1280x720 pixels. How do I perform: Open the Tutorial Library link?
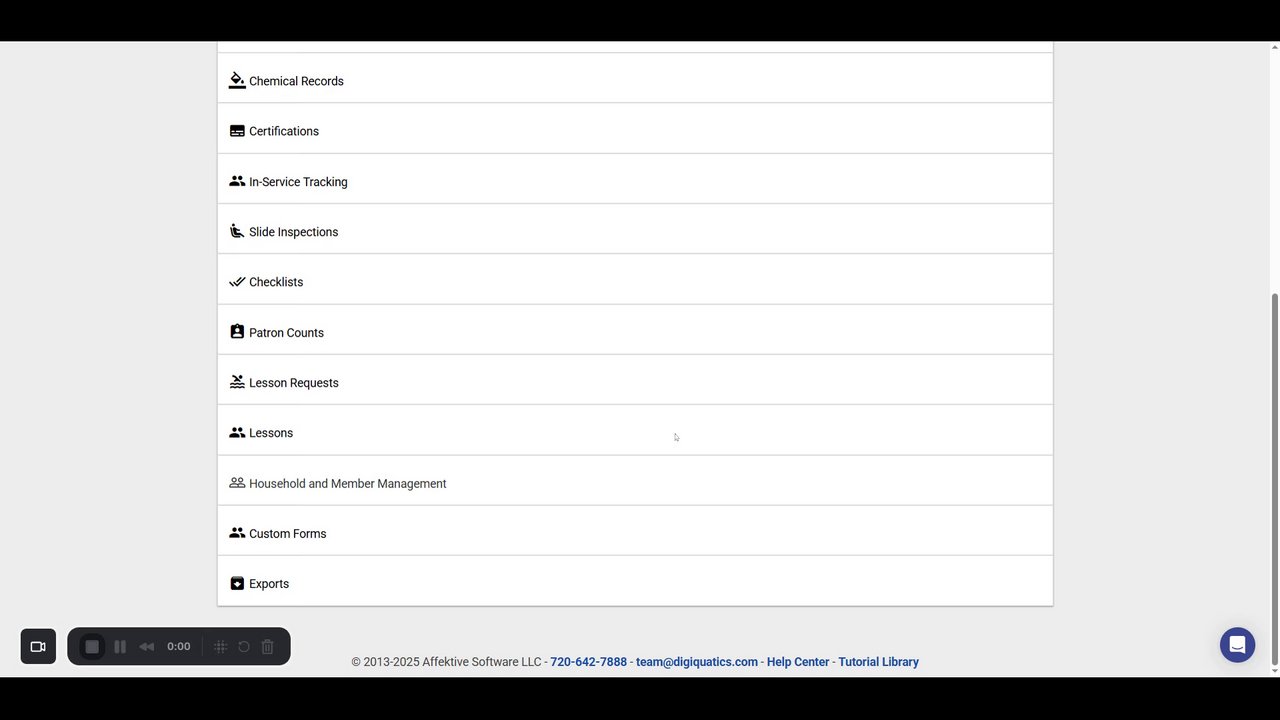coord(878,662)
